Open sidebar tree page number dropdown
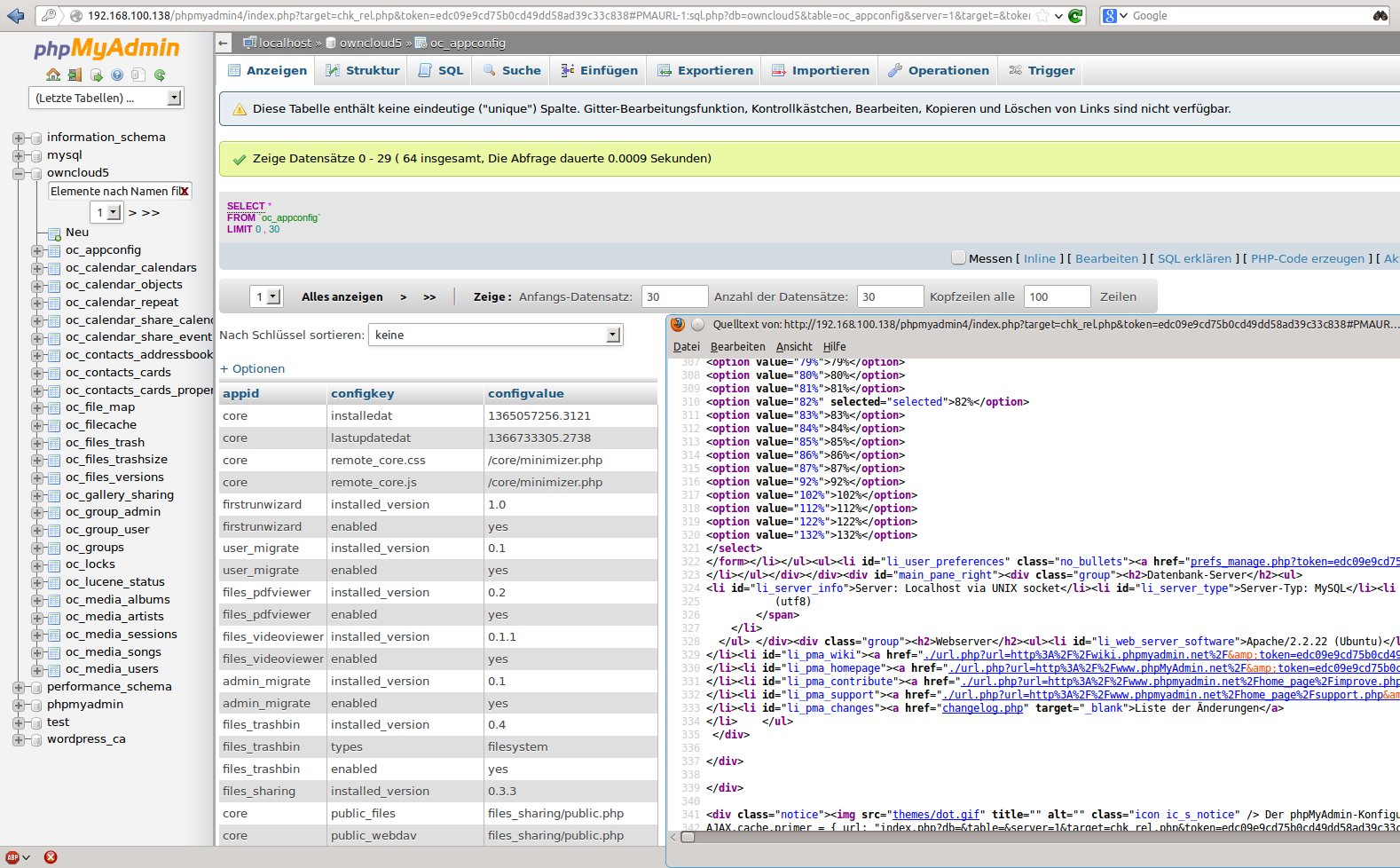 [x=106, y=212]
